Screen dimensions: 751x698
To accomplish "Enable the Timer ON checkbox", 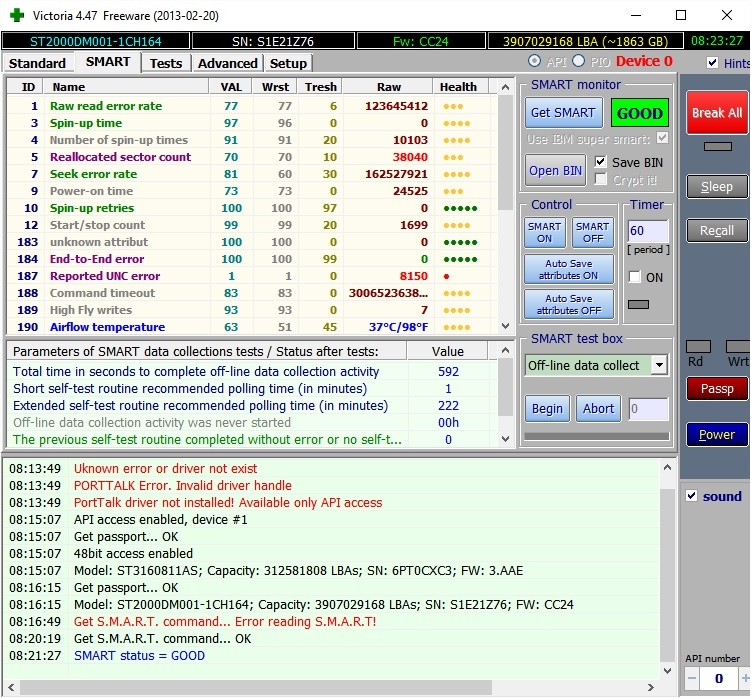I will pyautogui.click(x=635, y=277).
